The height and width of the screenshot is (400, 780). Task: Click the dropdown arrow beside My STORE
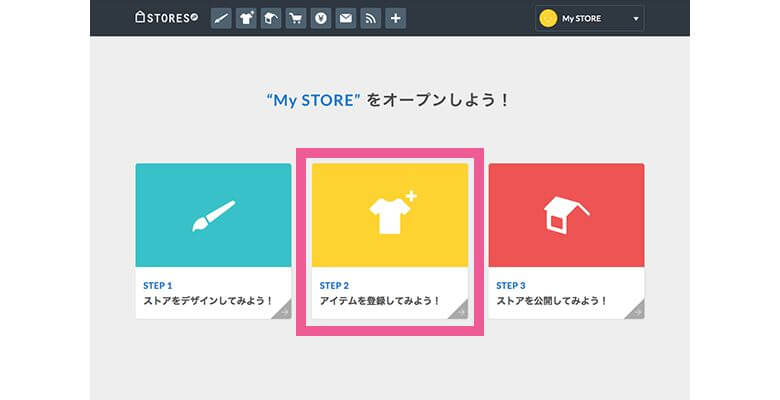point(635,19)
